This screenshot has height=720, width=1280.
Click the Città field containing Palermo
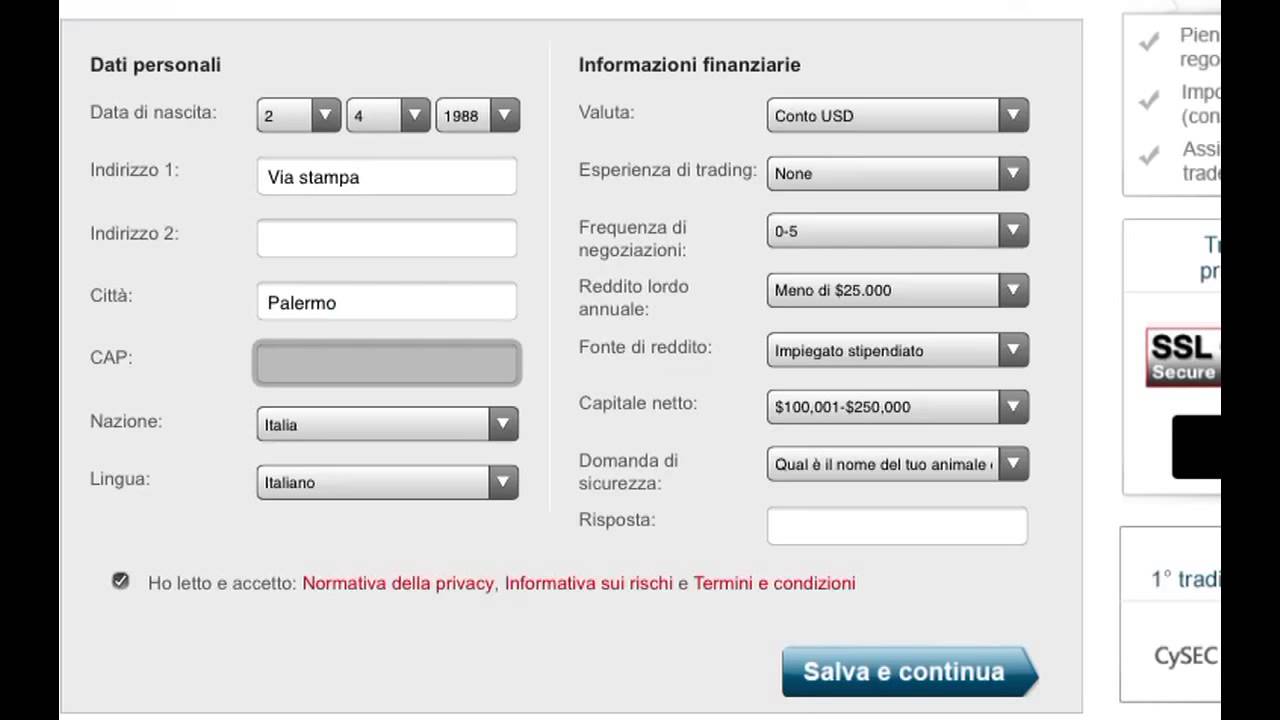pyautogui.click(x=386, y=302)
